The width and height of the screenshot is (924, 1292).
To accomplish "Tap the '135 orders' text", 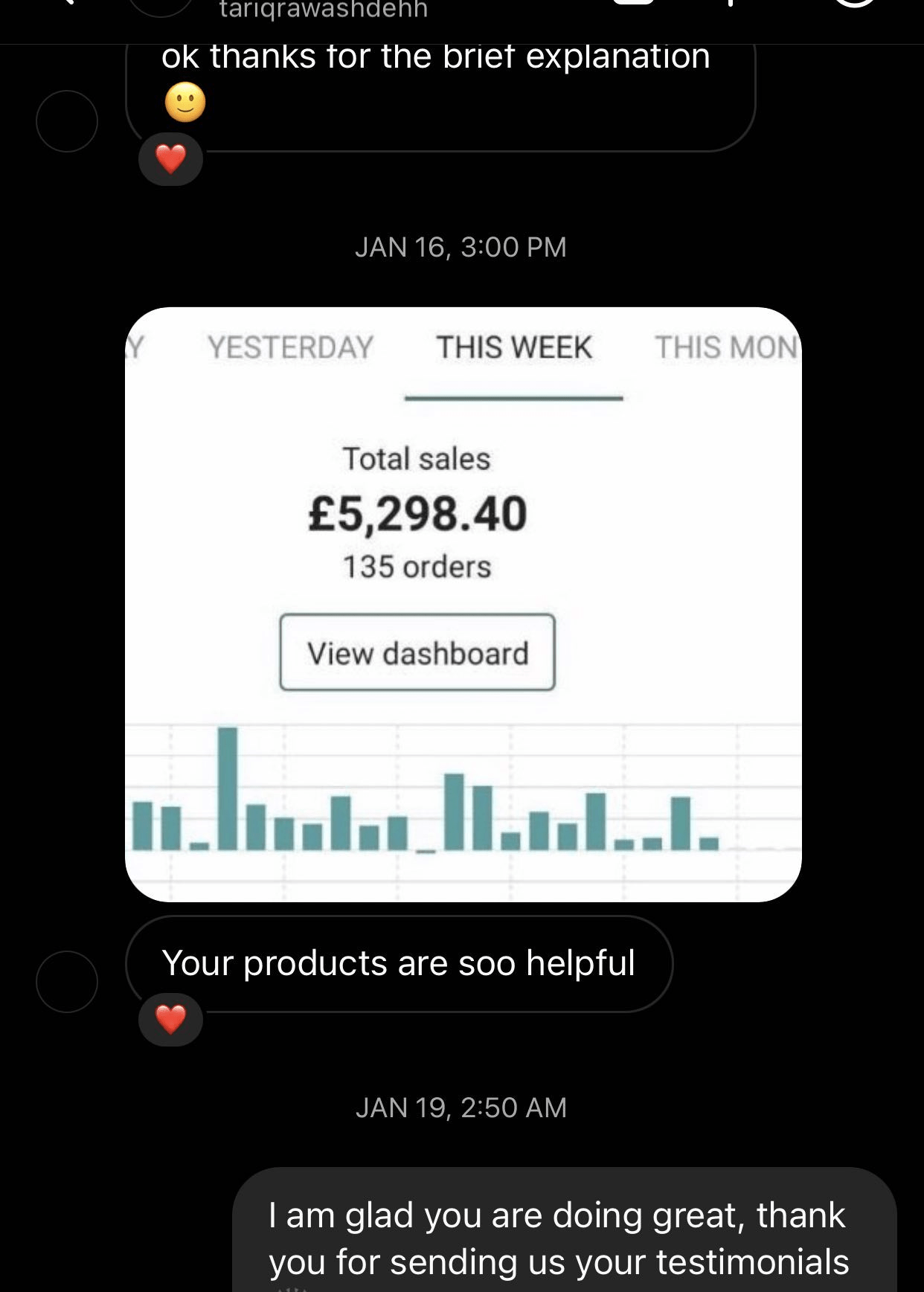I will (417, 567).
